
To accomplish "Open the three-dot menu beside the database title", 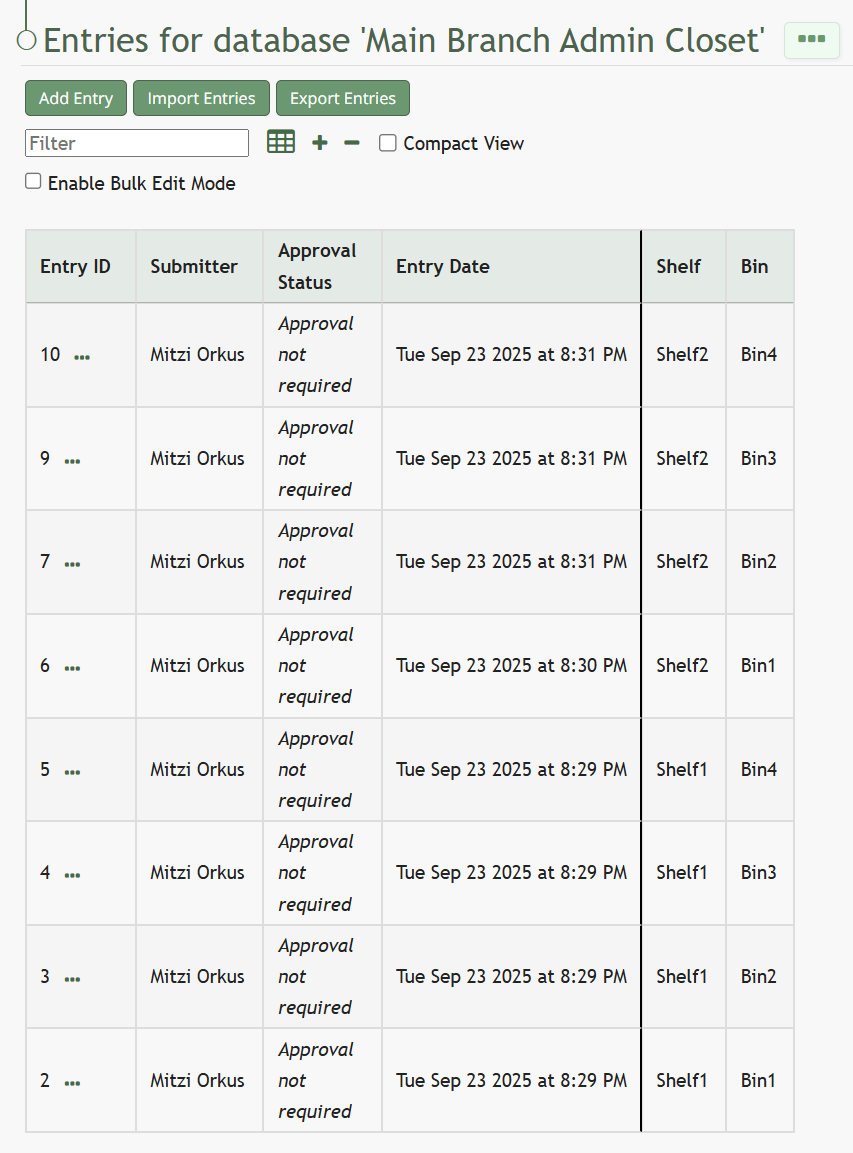I will (812, 40).
